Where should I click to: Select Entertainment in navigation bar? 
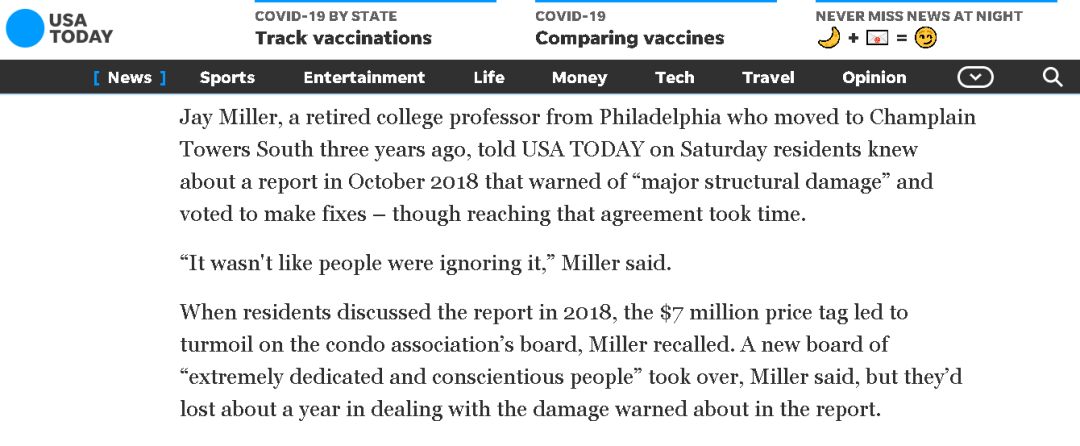364,77
